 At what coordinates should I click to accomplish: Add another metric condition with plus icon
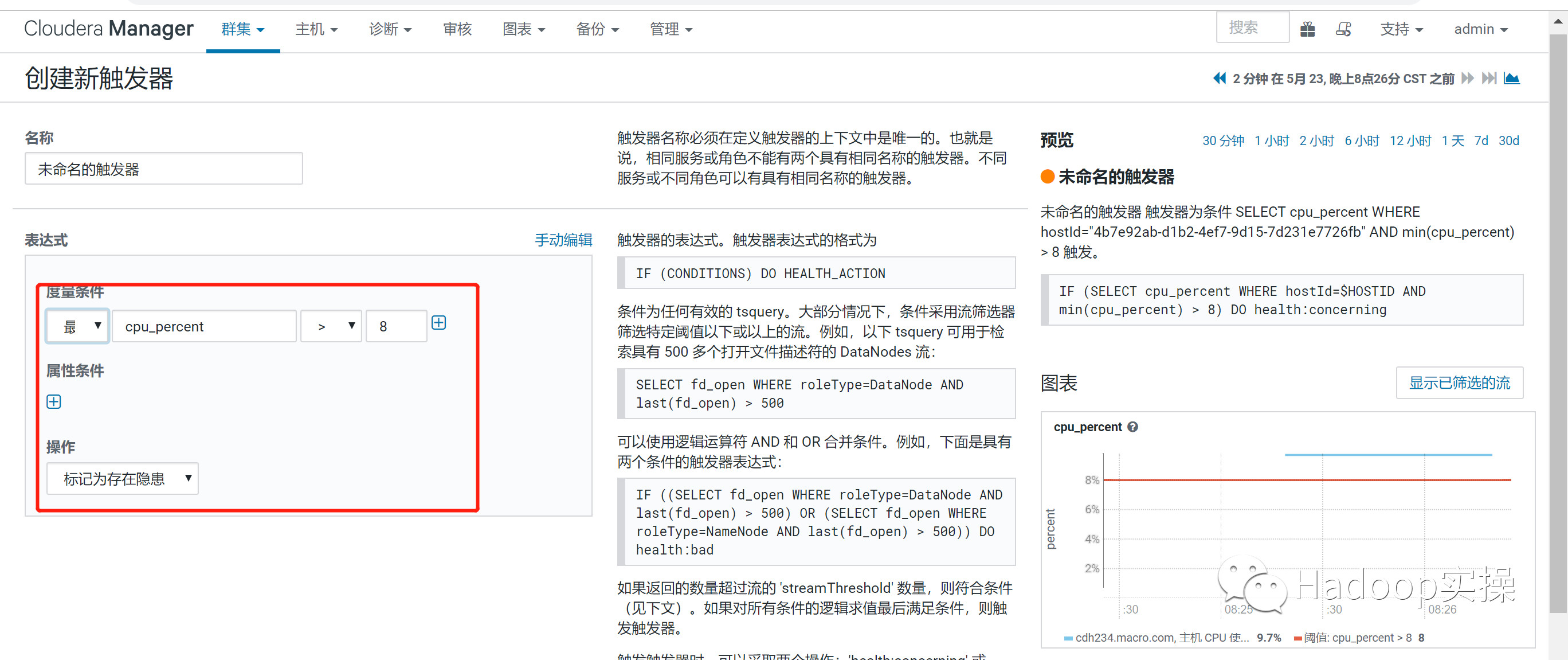[438, 323]
